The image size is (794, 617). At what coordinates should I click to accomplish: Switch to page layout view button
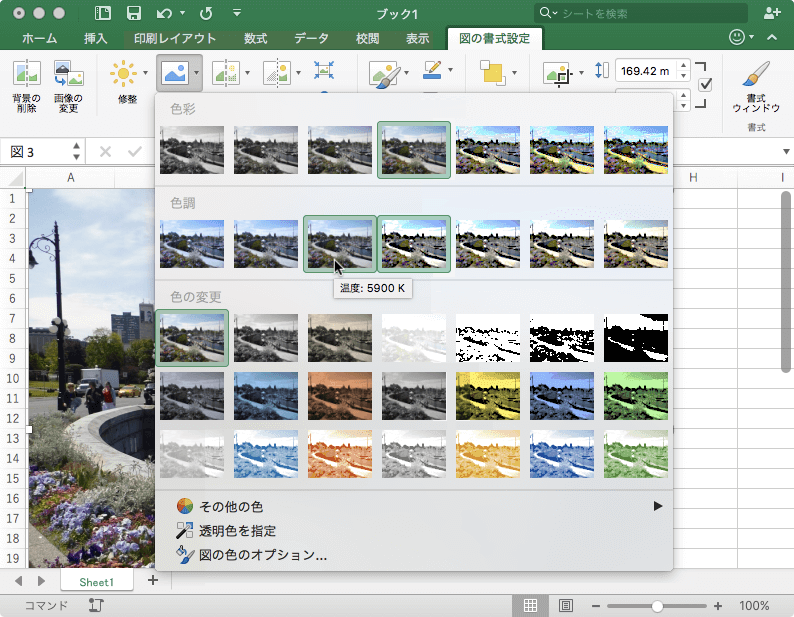coord(565,606)
